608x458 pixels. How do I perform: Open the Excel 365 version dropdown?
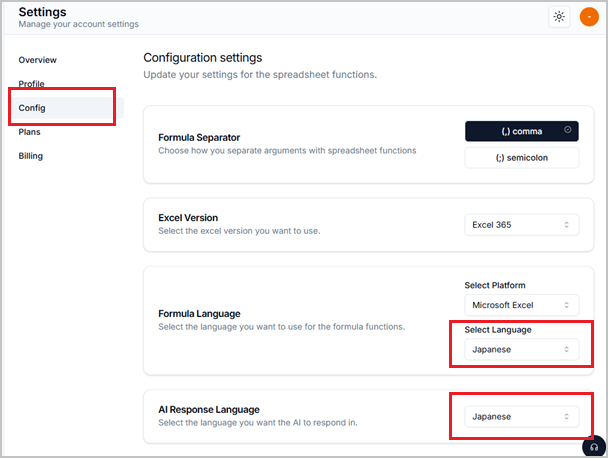tap(522, 225)
